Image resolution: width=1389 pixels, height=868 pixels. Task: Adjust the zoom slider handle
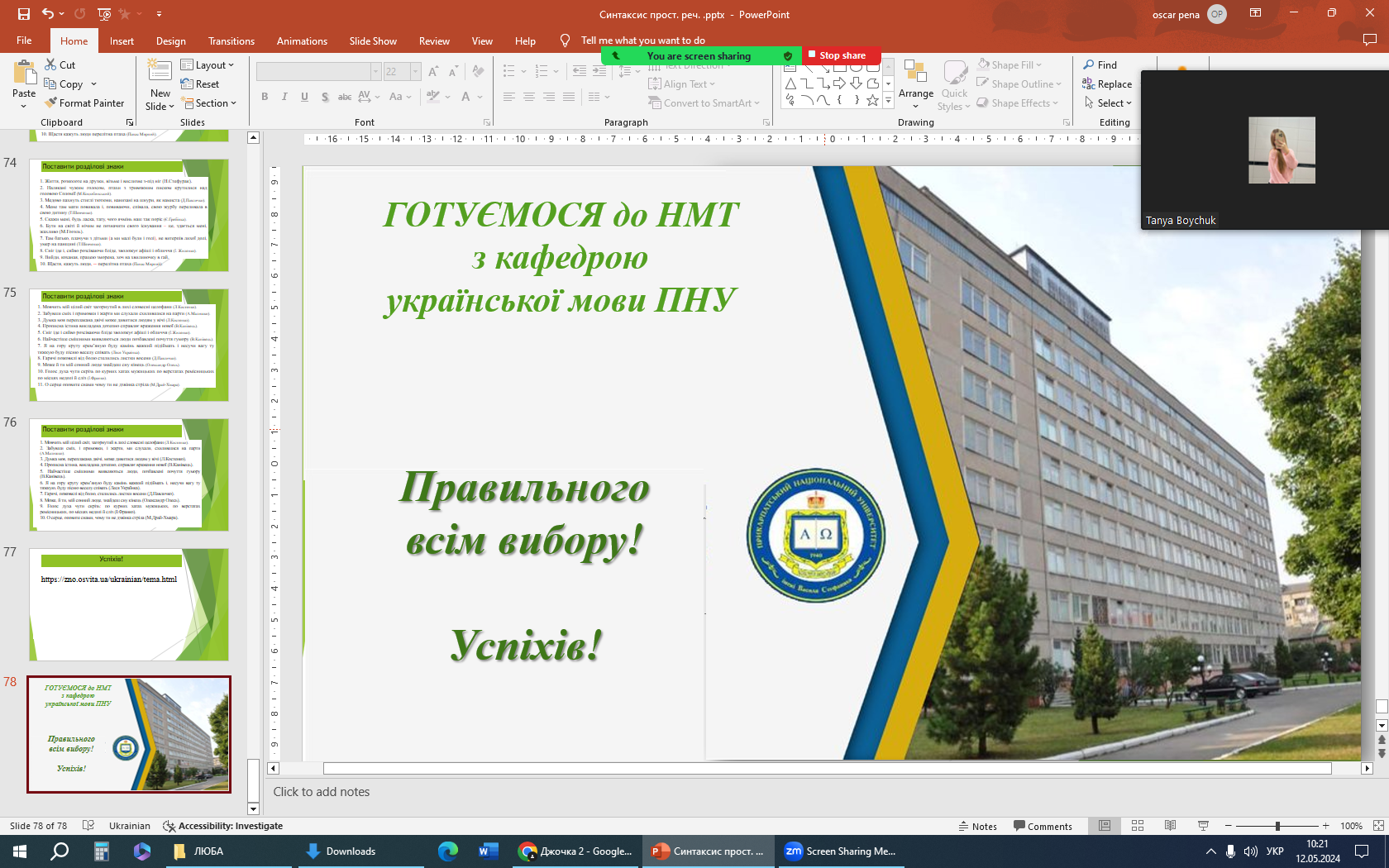(x=1277, y=826)
